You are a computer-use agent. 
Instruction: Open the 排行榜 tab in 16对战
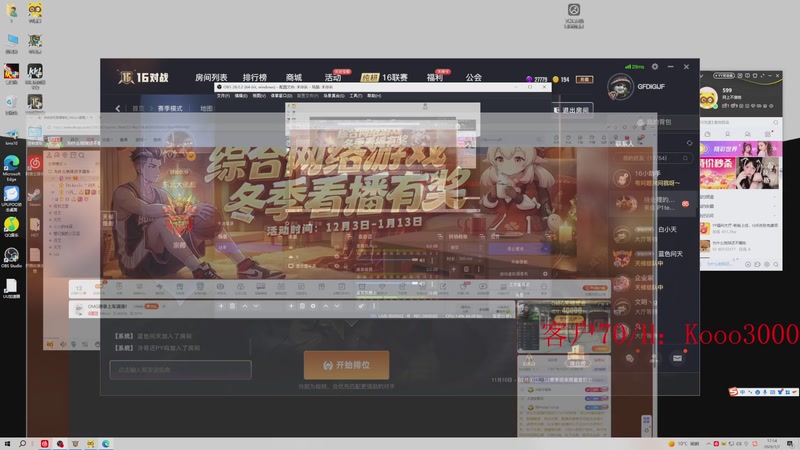pos(255,78)
